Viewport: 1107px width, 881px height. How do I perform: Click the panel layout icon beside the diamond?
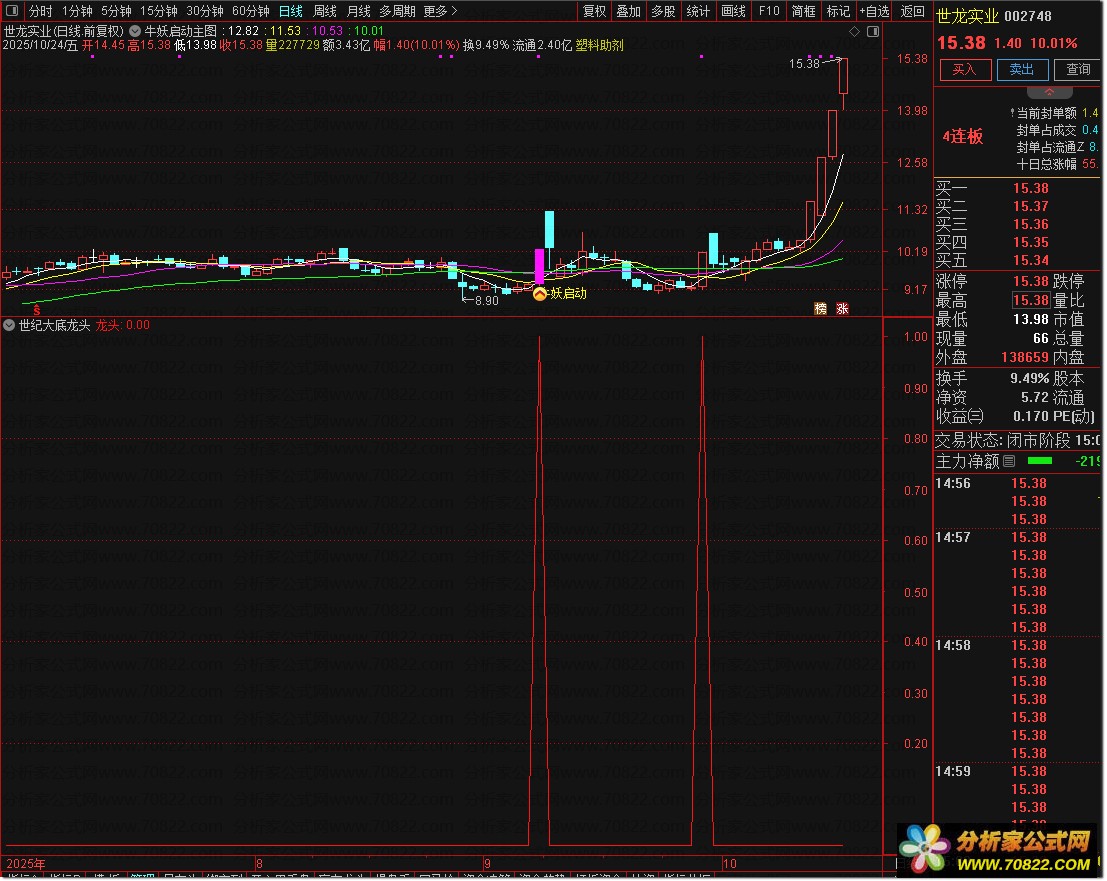point(873,32)
